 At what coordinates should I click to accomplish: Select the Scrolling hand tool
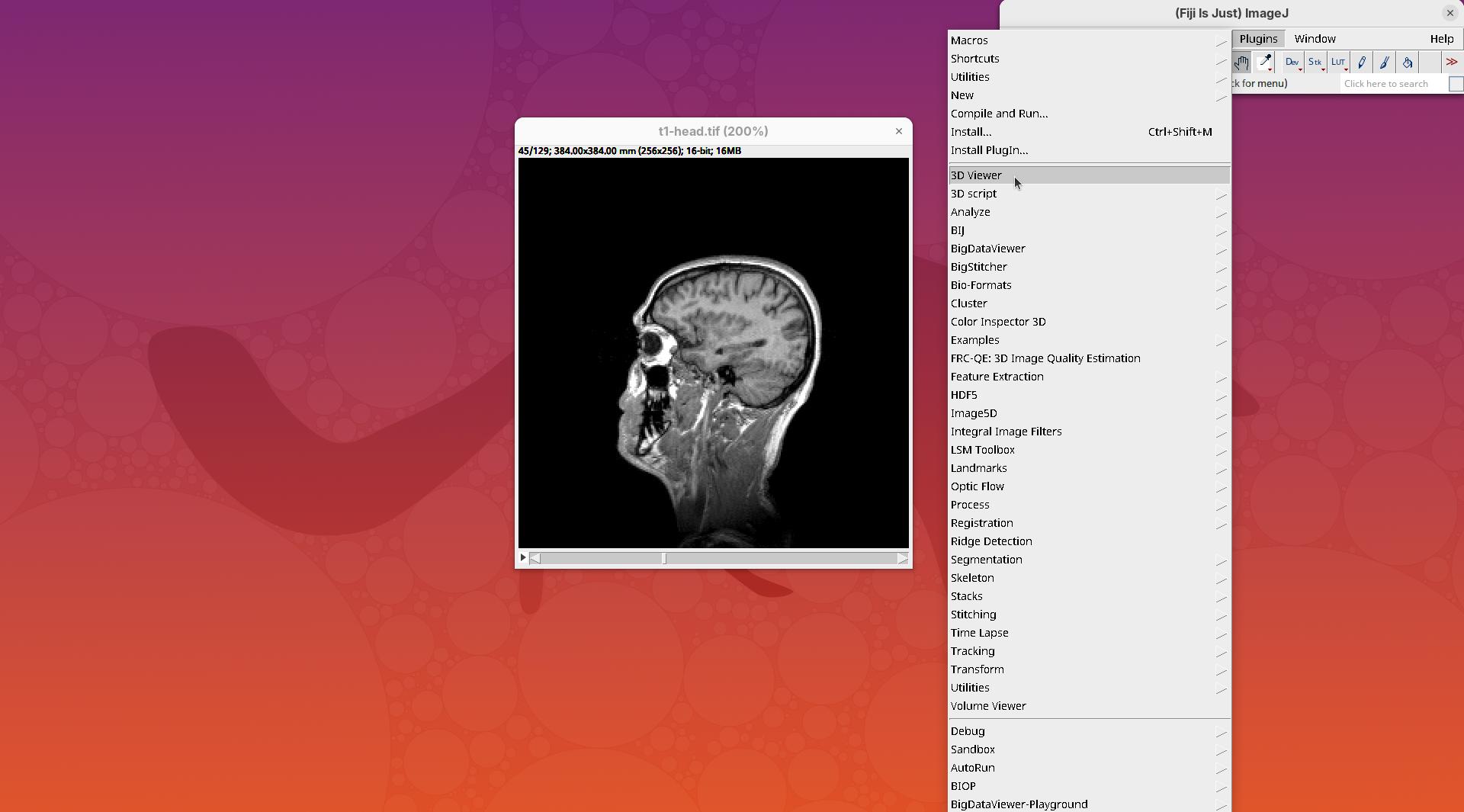[1242, 63]
